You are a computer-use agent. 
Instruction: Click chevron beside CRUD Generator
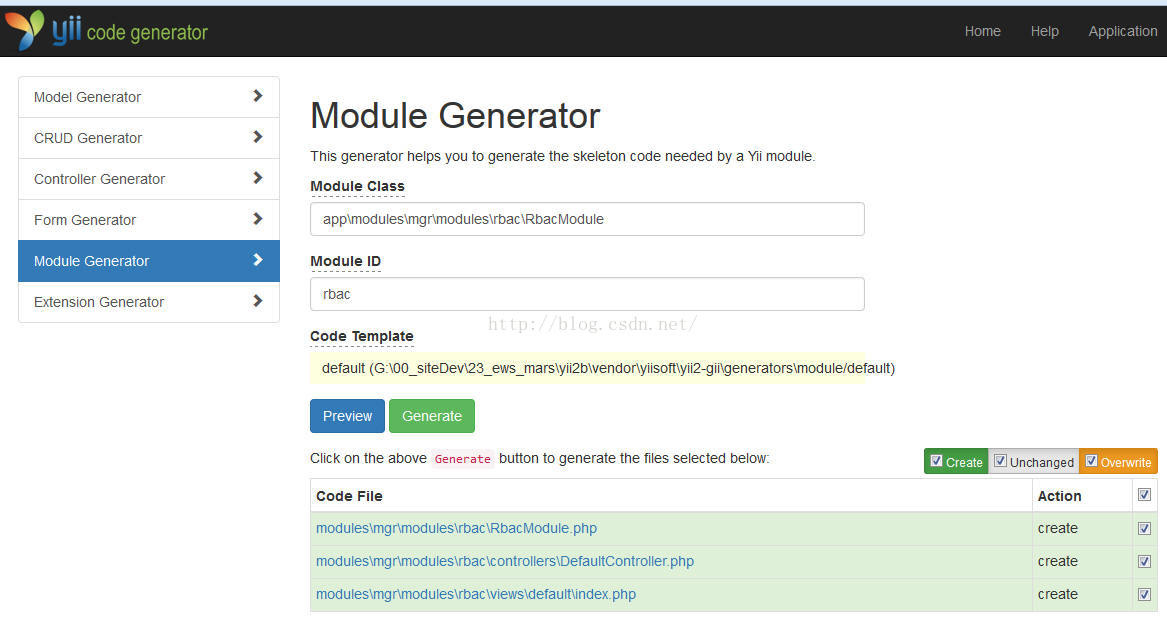(x=258, y=137)
